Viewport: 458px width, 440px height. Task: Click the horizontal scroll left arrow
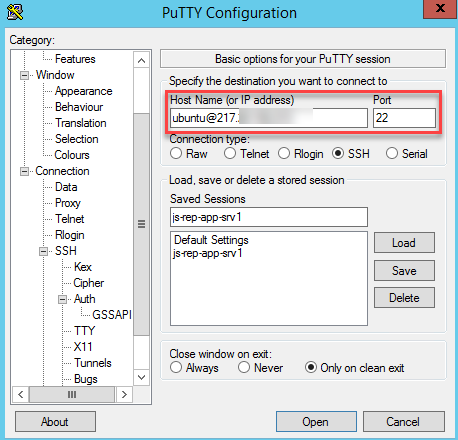point(21,395)
